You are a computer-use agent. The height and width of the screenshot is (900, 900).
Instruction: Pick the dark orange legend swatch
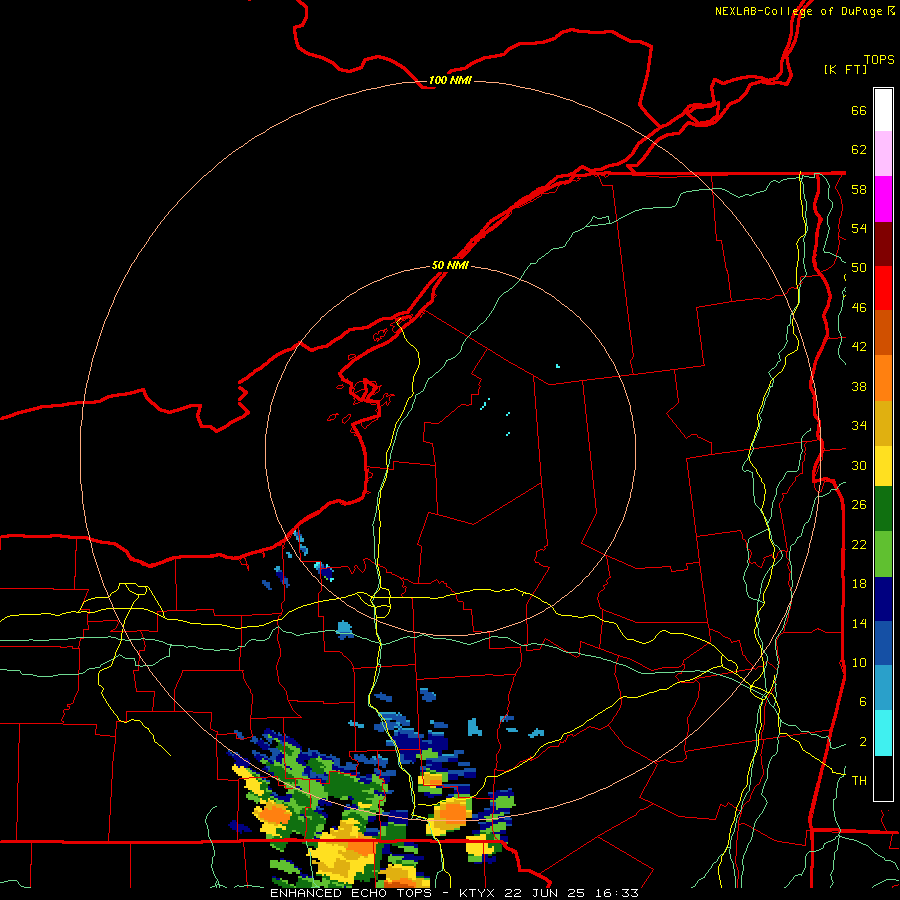click(883, 333)
